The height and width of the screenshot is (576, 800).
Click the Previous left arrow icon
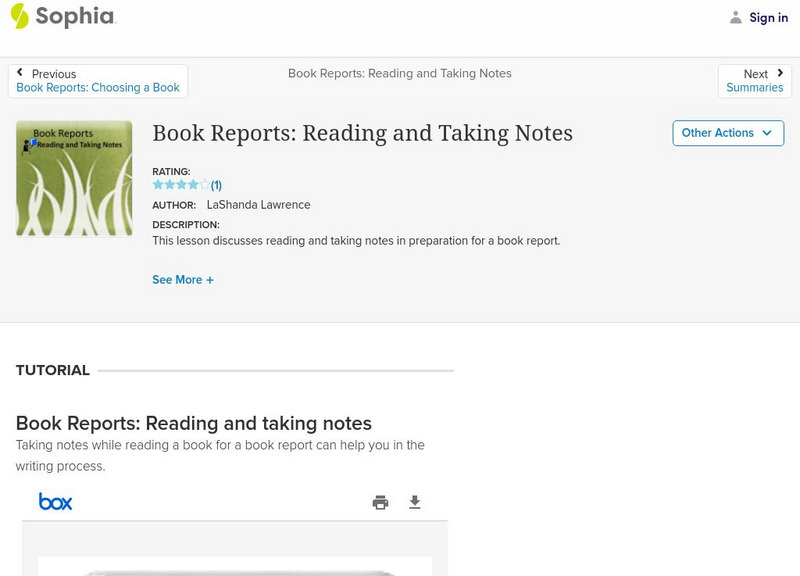[x=20, y=73]
